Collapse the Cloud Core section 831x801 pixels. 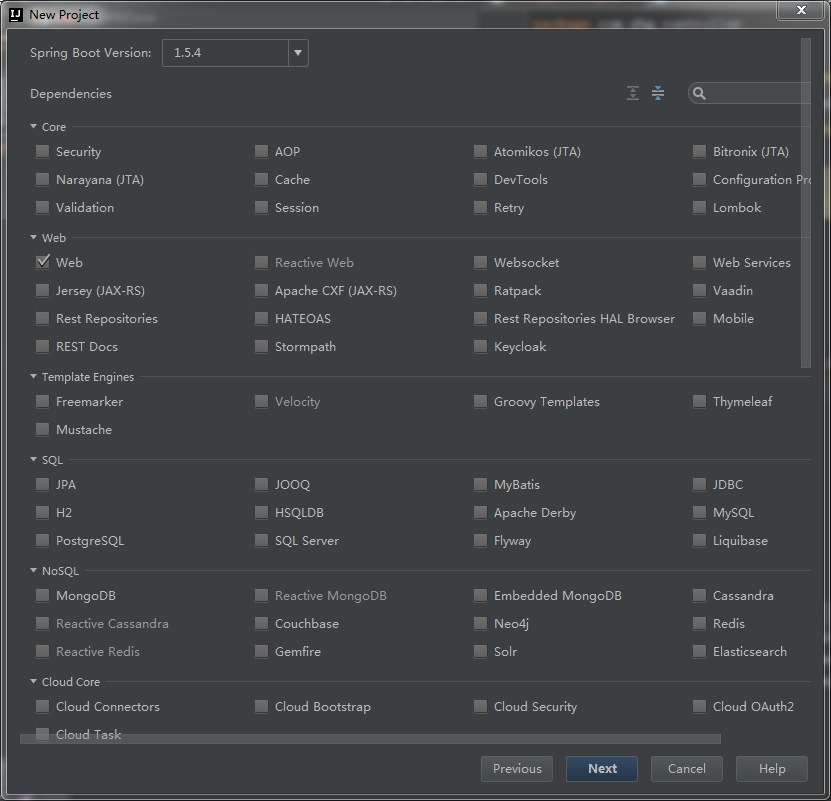[33, 682]
